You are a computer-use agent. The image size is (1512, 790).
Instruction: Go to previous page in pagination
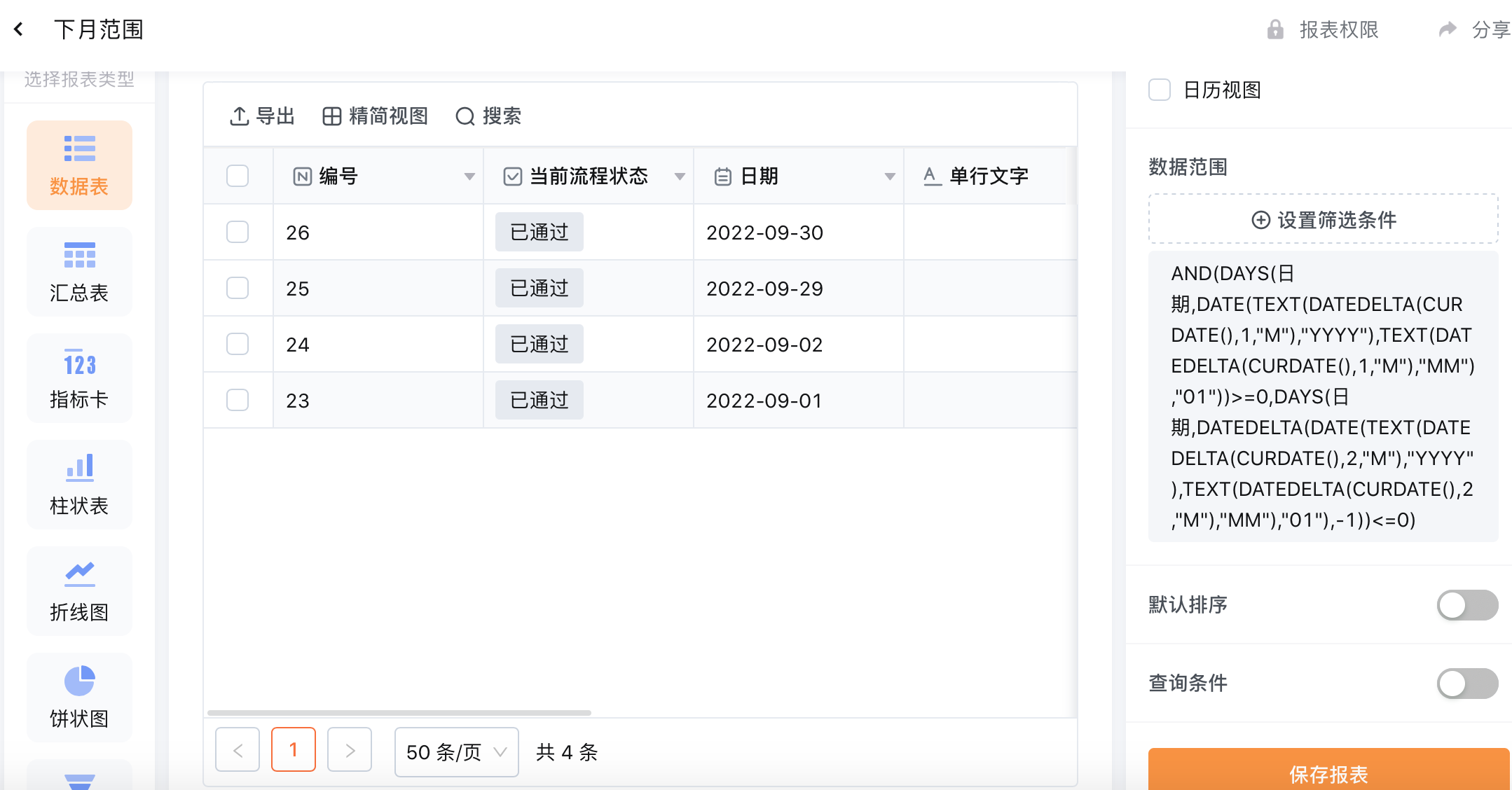tap(238, 751)
